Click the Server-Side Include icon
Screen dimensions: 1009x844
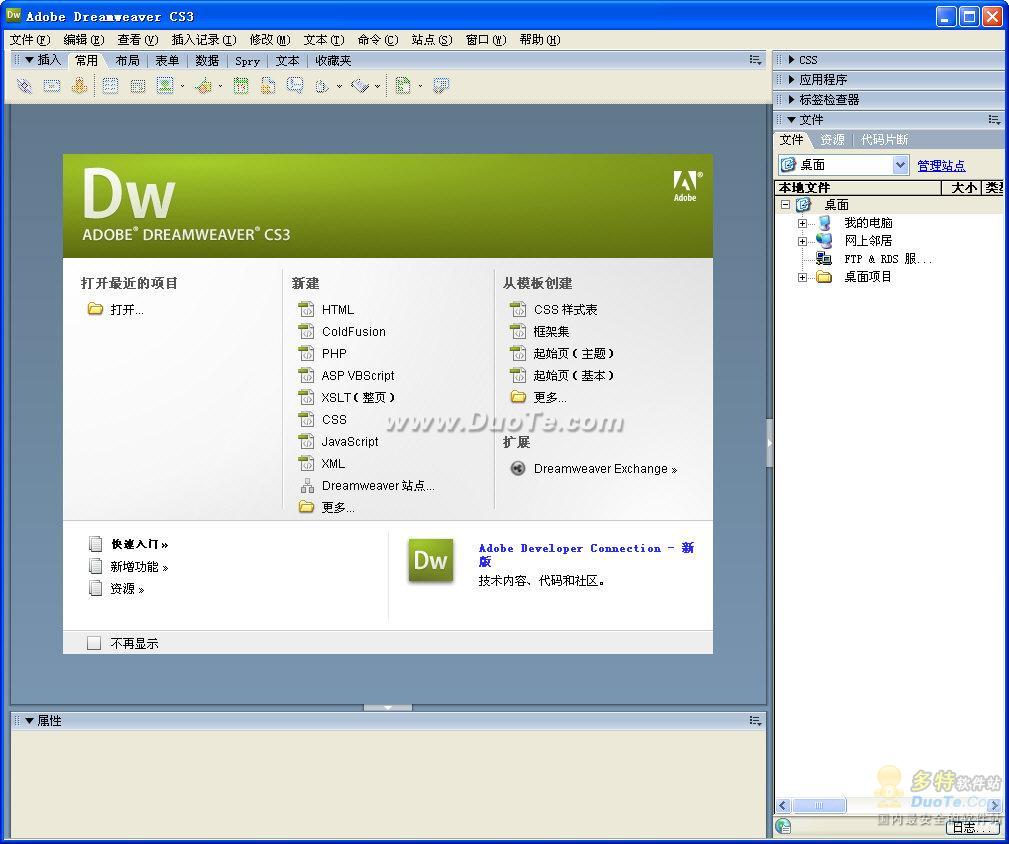268,86
